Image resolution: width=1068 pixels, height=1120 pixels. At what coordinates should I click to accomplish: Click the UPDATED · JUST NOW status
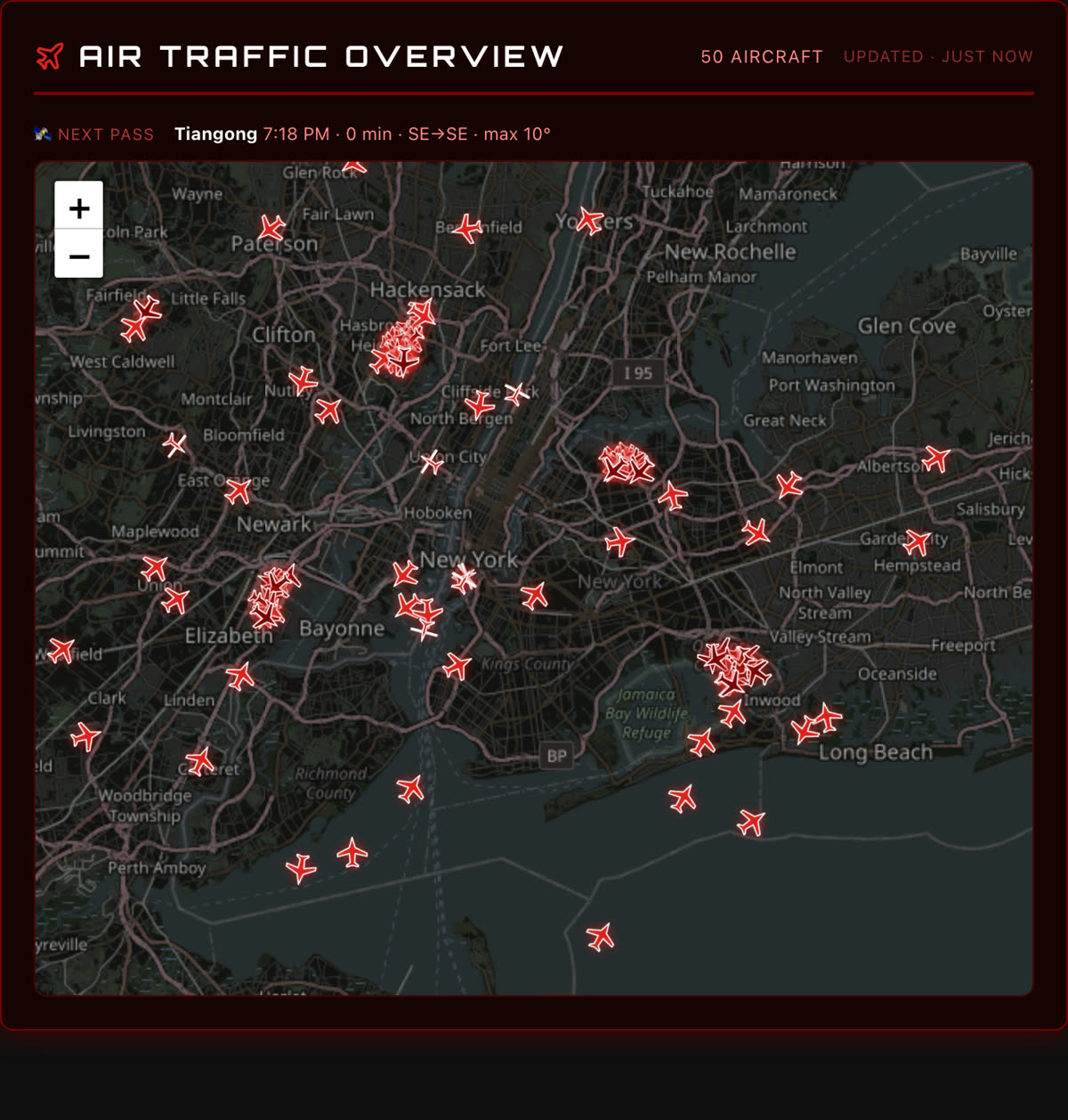tap(938, 57)
